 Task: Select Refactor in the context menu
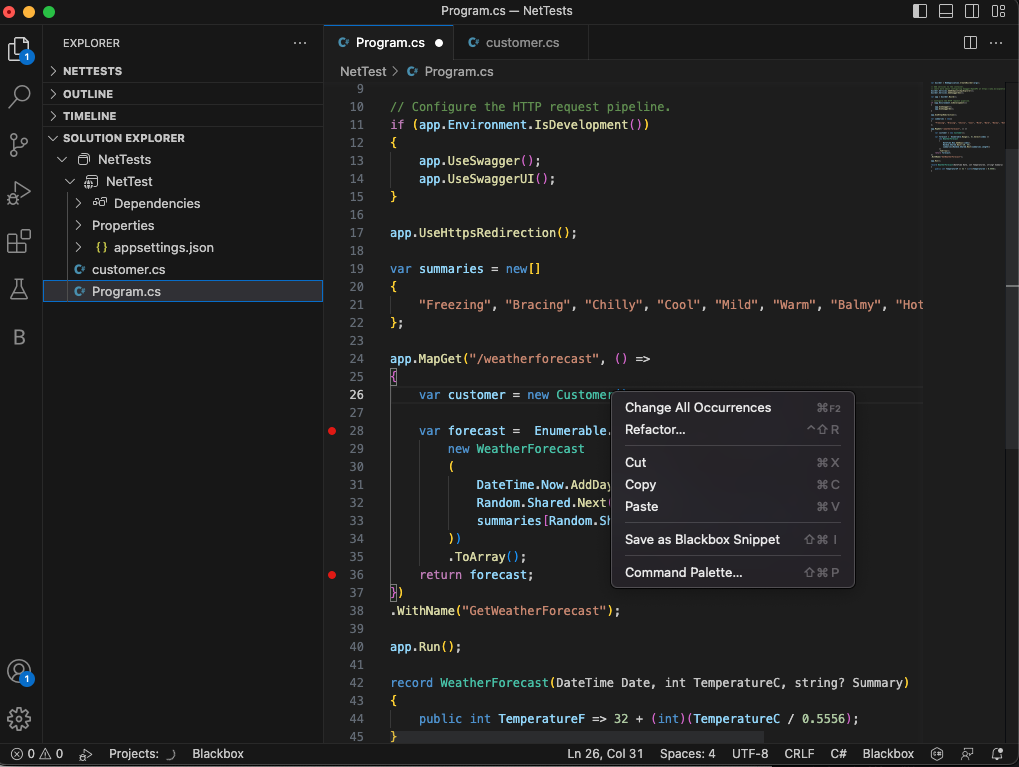click(x=657, y=429)
